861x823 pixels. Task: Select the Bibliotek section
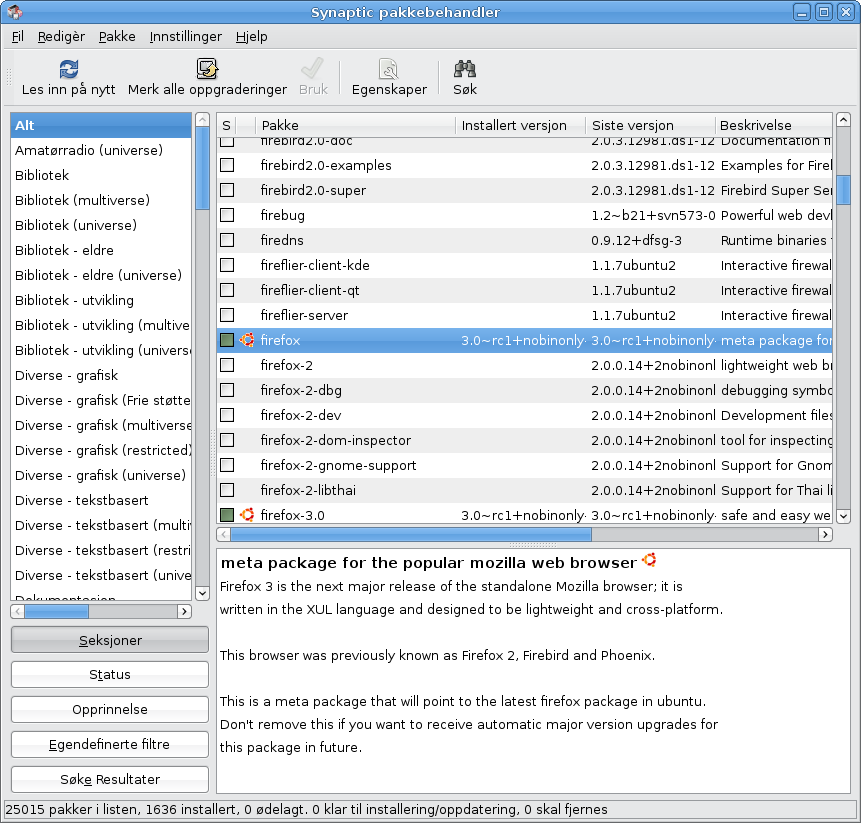pyautogui.click(x=101, y=175)
